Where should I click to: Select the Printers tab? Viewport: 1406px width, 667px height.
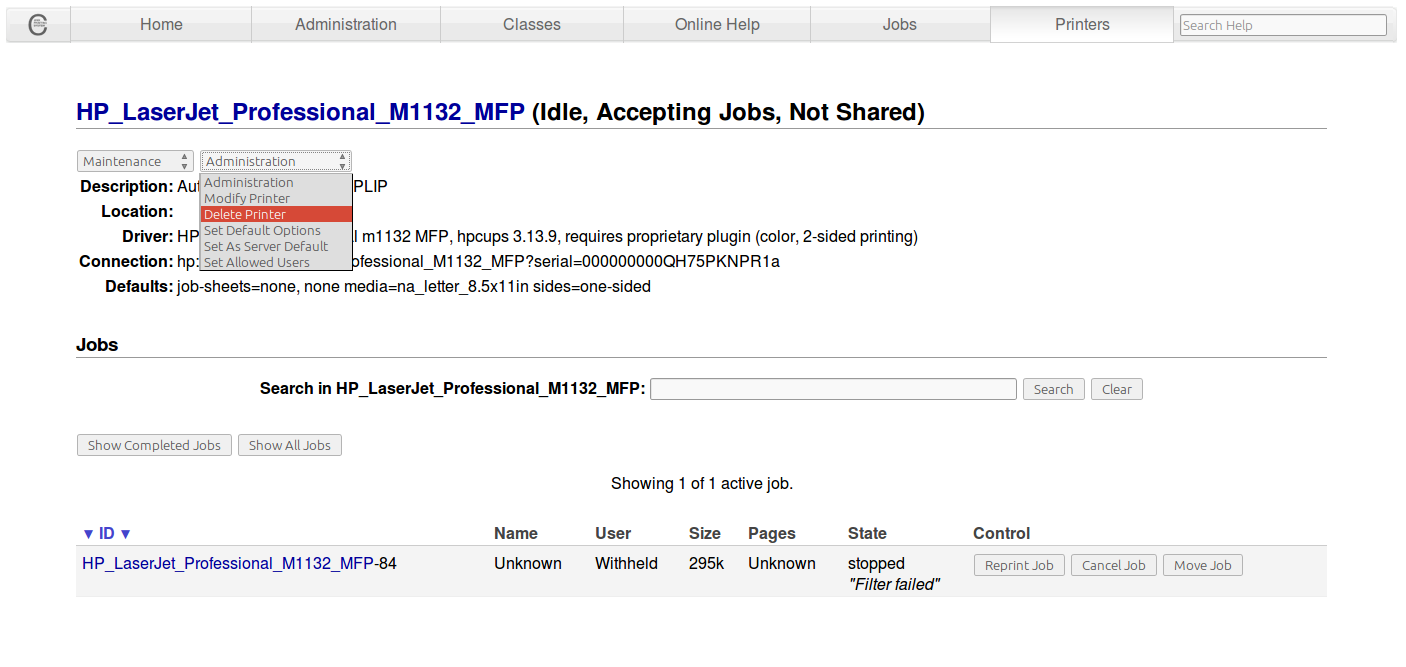click(x=1082, y=25)
